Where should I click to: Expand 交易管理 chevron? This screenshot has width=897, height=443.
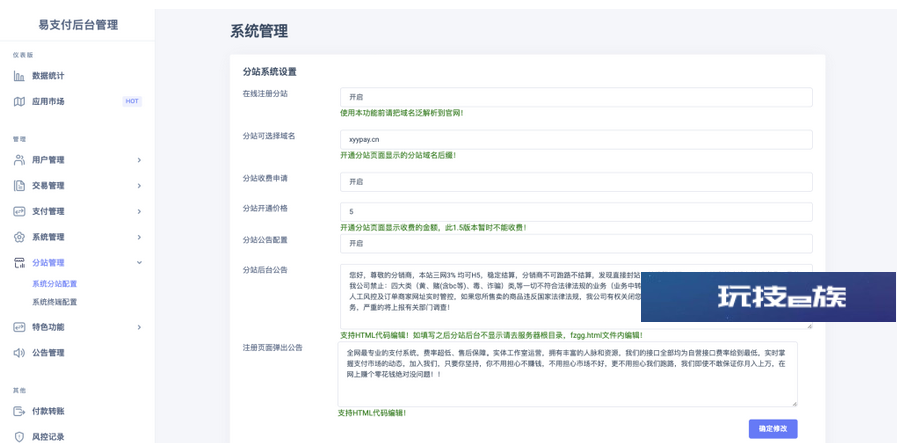pyautogui.click(x=139, y=186)
